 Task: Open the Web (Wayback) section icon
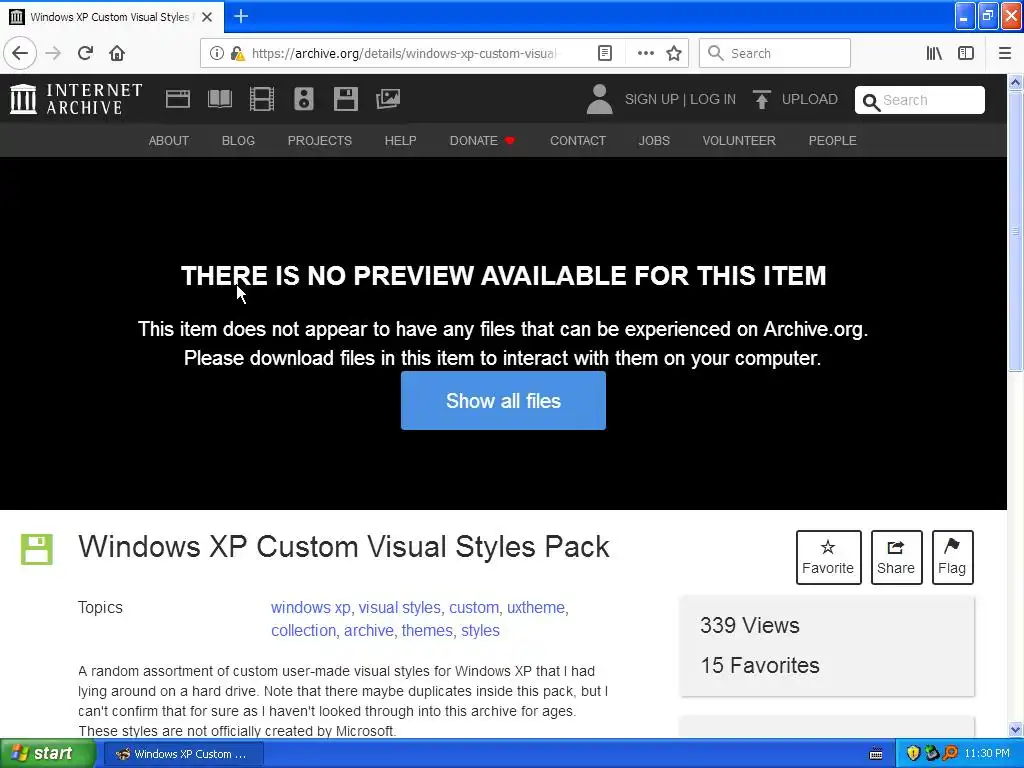click(x=178, y=99)
